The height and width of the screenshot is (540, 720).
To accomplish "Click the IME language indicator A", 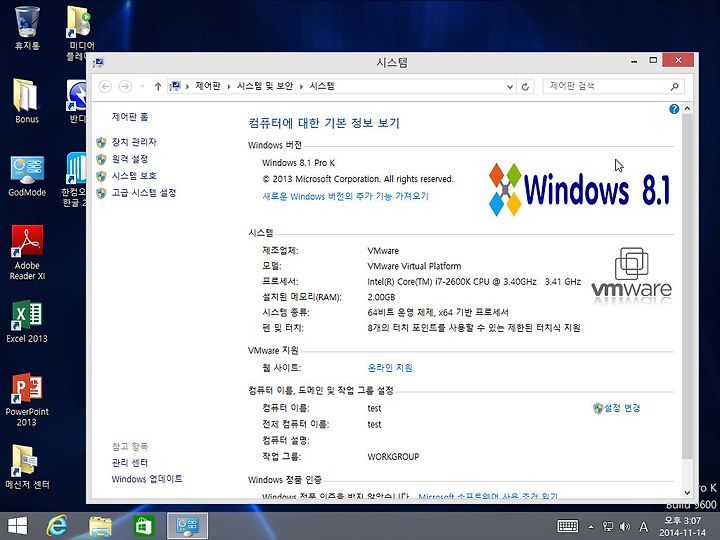I will (644, 527).
